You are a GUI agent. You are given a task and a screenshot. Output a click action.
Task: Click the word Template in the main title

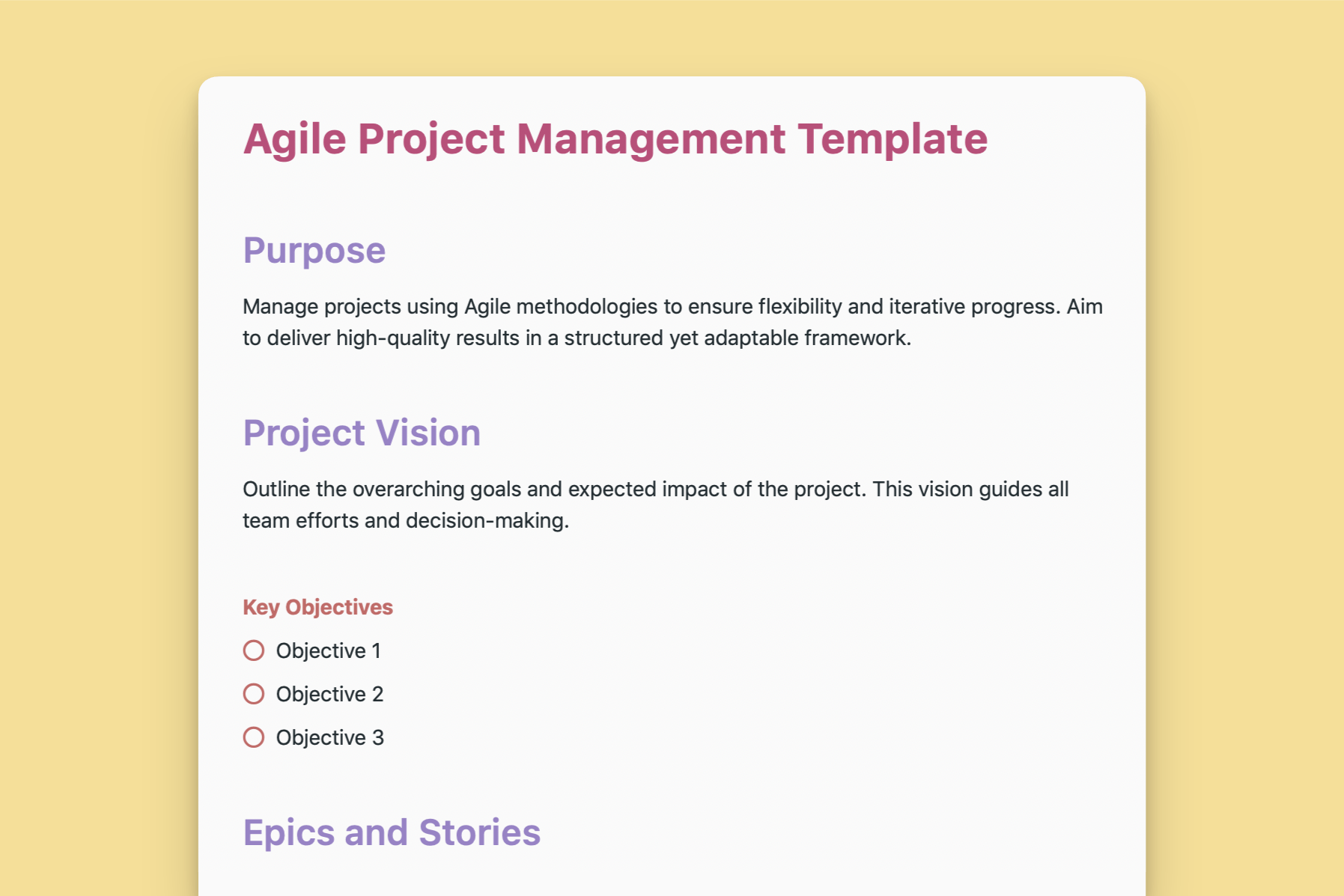pos(893,139)
